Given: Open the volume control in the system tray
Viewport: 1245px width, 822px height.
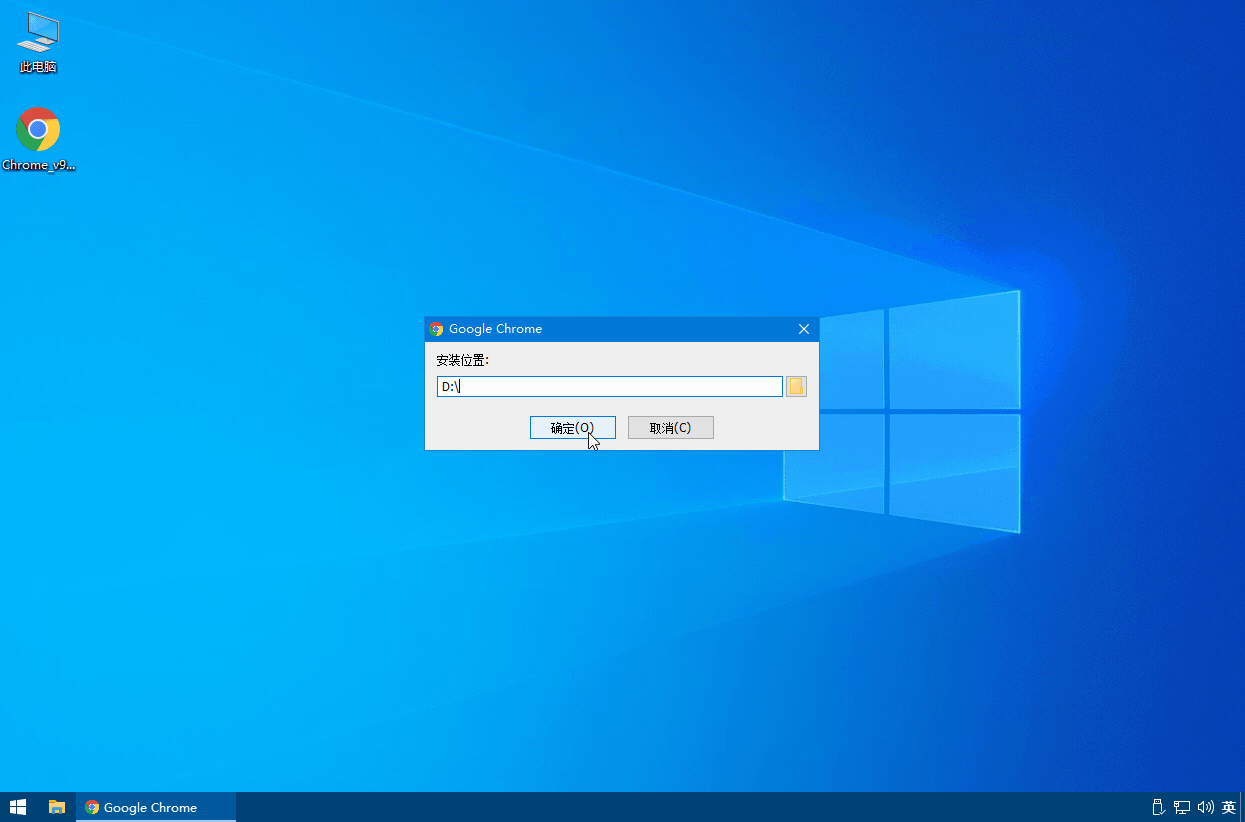Looking at the screenshot, I should pyautogui.click(x=1205, y=807).
